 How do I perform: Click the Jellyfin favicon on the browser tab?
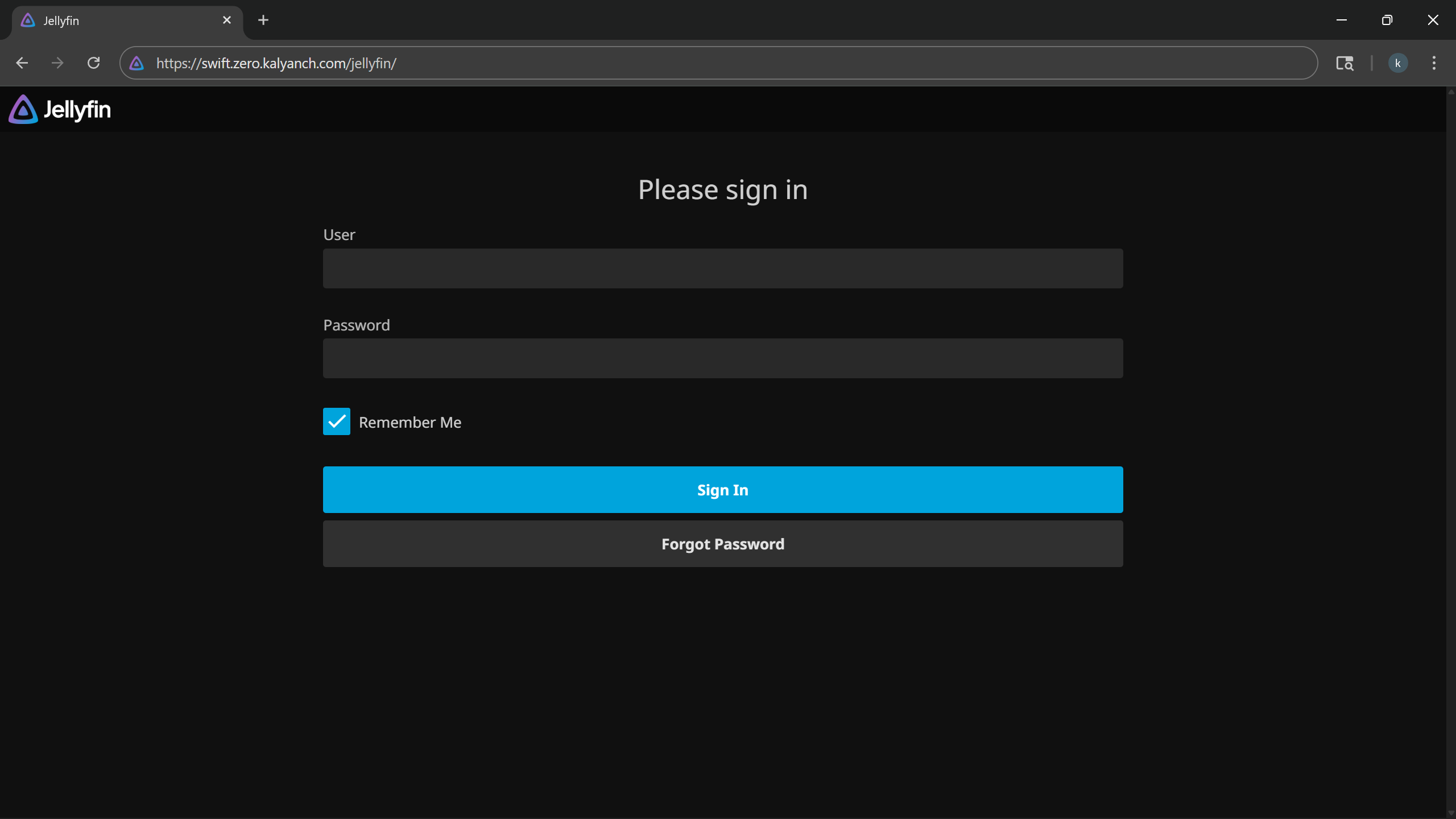pyautogui.click(x=28, y=20)
